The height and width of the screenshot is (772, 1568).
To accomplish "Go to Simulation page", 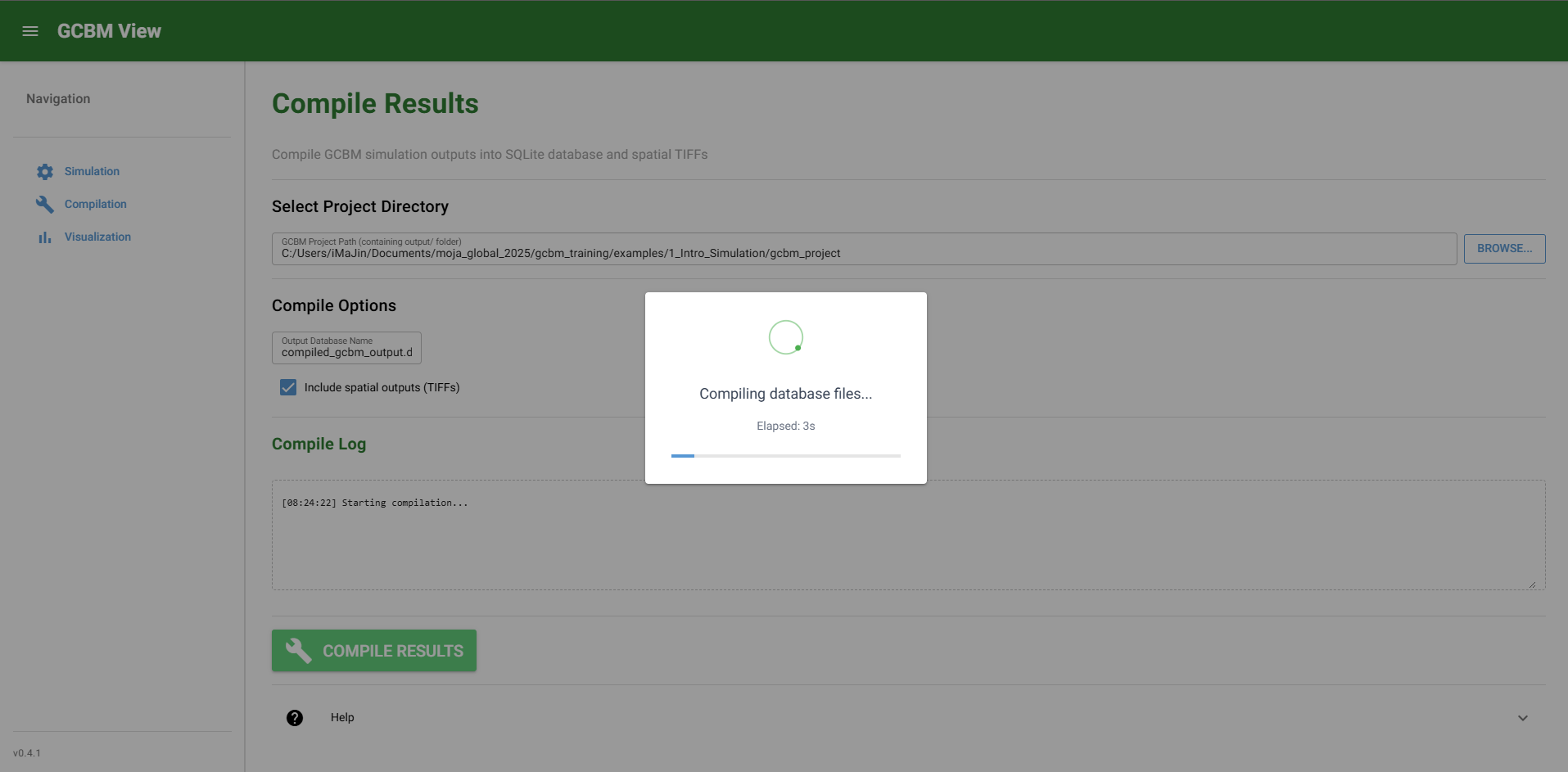I will click(92, 171).
